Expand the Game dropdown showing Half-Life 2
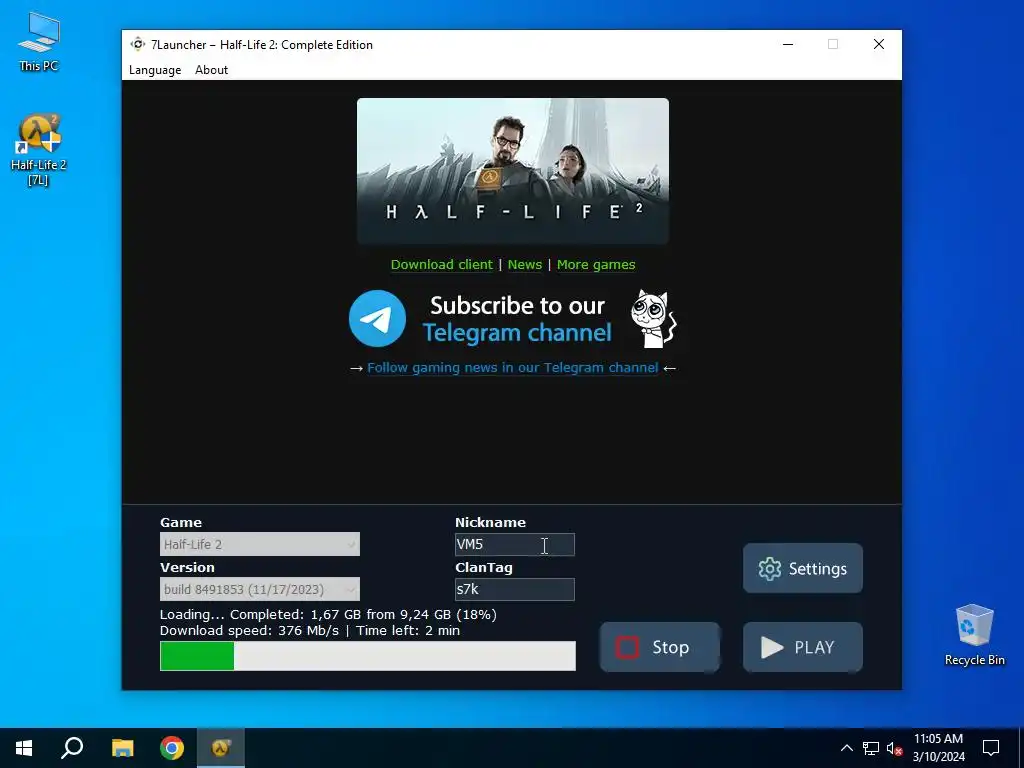 pos(260,544)
